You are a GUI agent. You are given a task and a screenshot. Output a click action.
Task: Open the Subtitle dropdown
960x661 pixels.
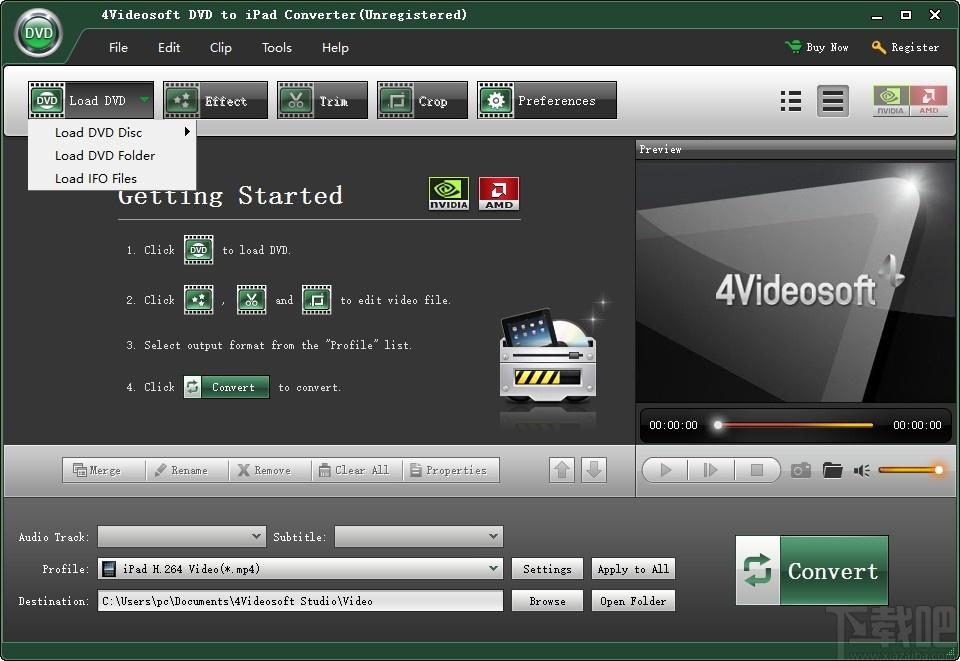click(x=419, y=536)
